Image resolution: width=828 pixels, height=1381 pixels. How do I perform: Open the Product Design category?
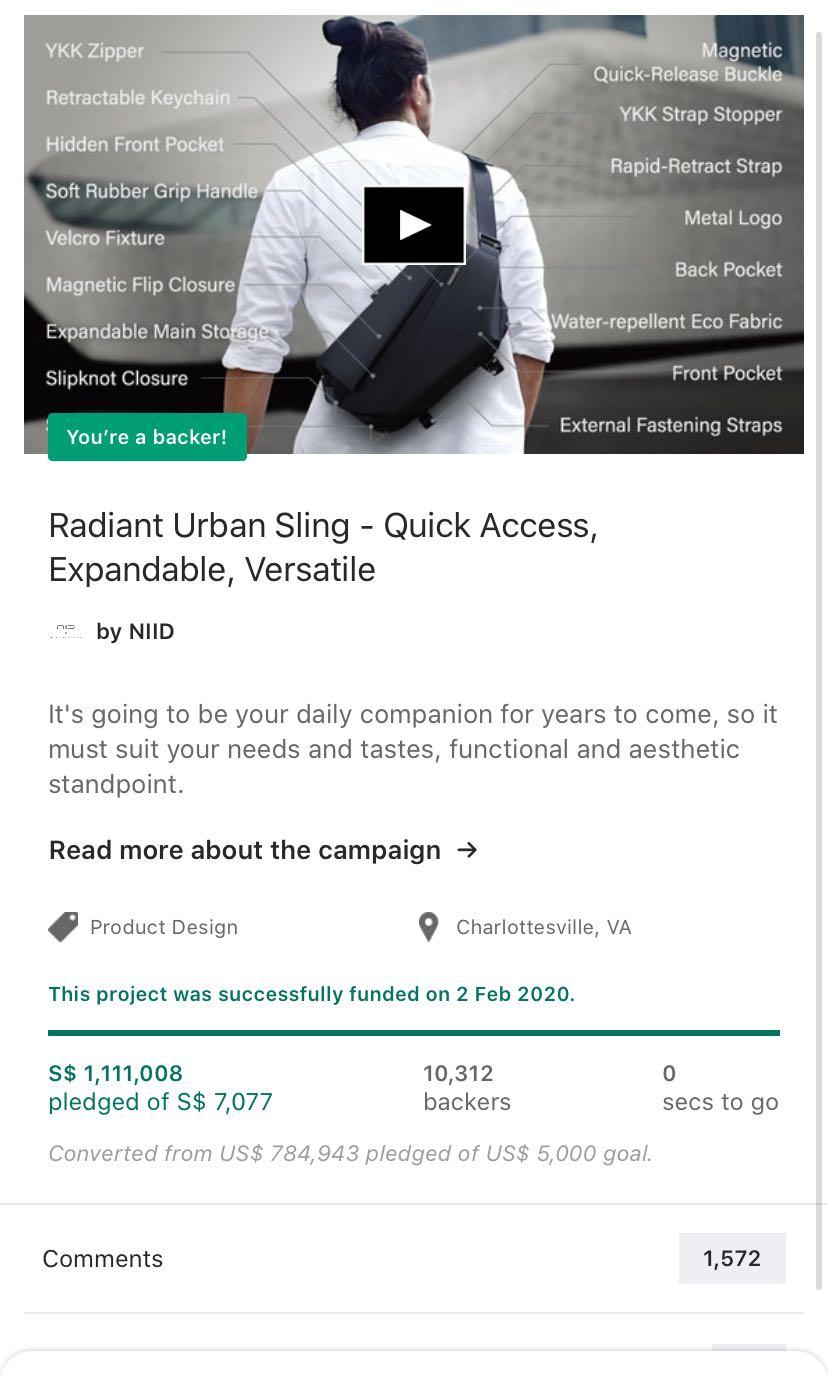pos(164,927)
